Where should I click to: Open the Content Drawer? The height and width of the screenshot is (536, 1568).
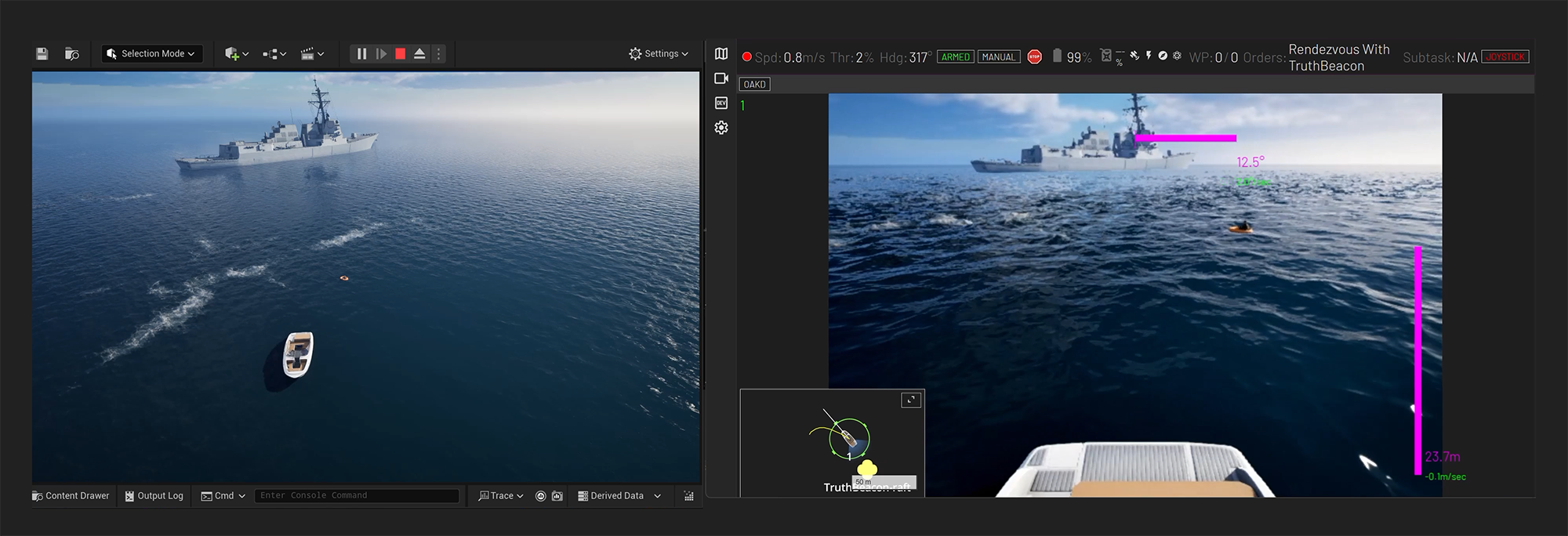pyautogui.click(x=71, y=496)
